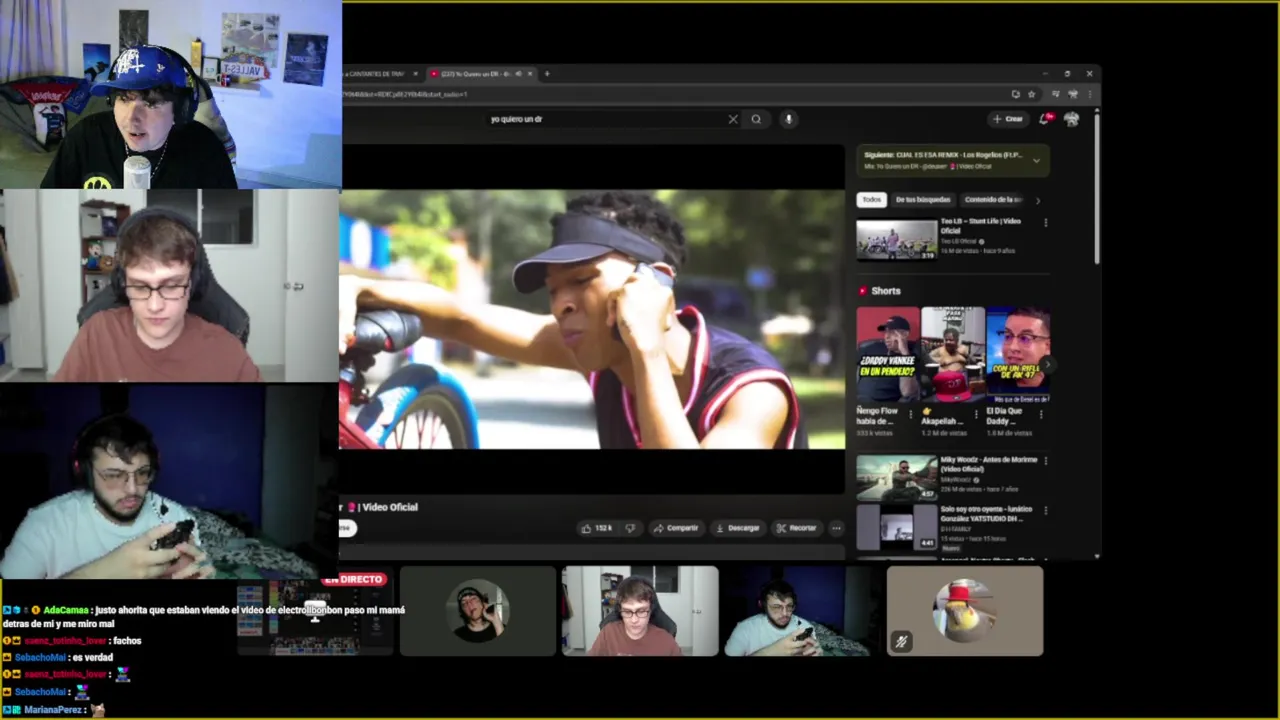Click the Compartir share button
Screen dimensions: 1280x720
676,528
